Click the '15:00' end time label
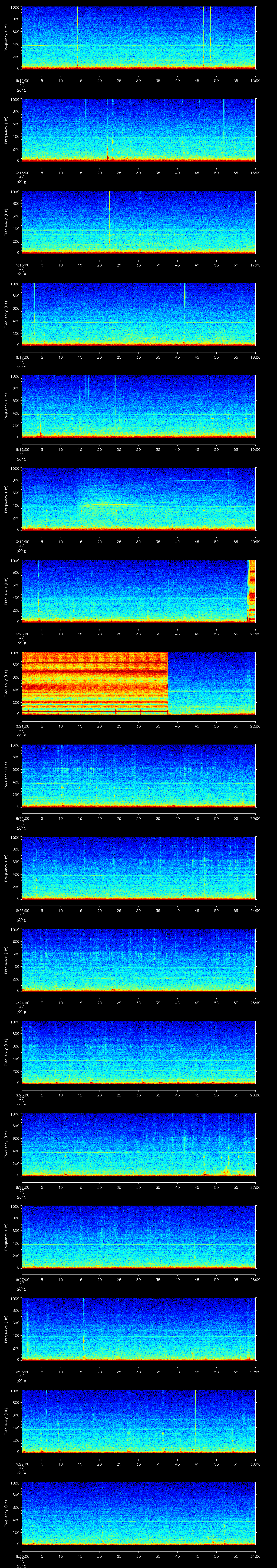This screenshot has height=1568, width=277. pyautogui.click(x=256, y=80)
